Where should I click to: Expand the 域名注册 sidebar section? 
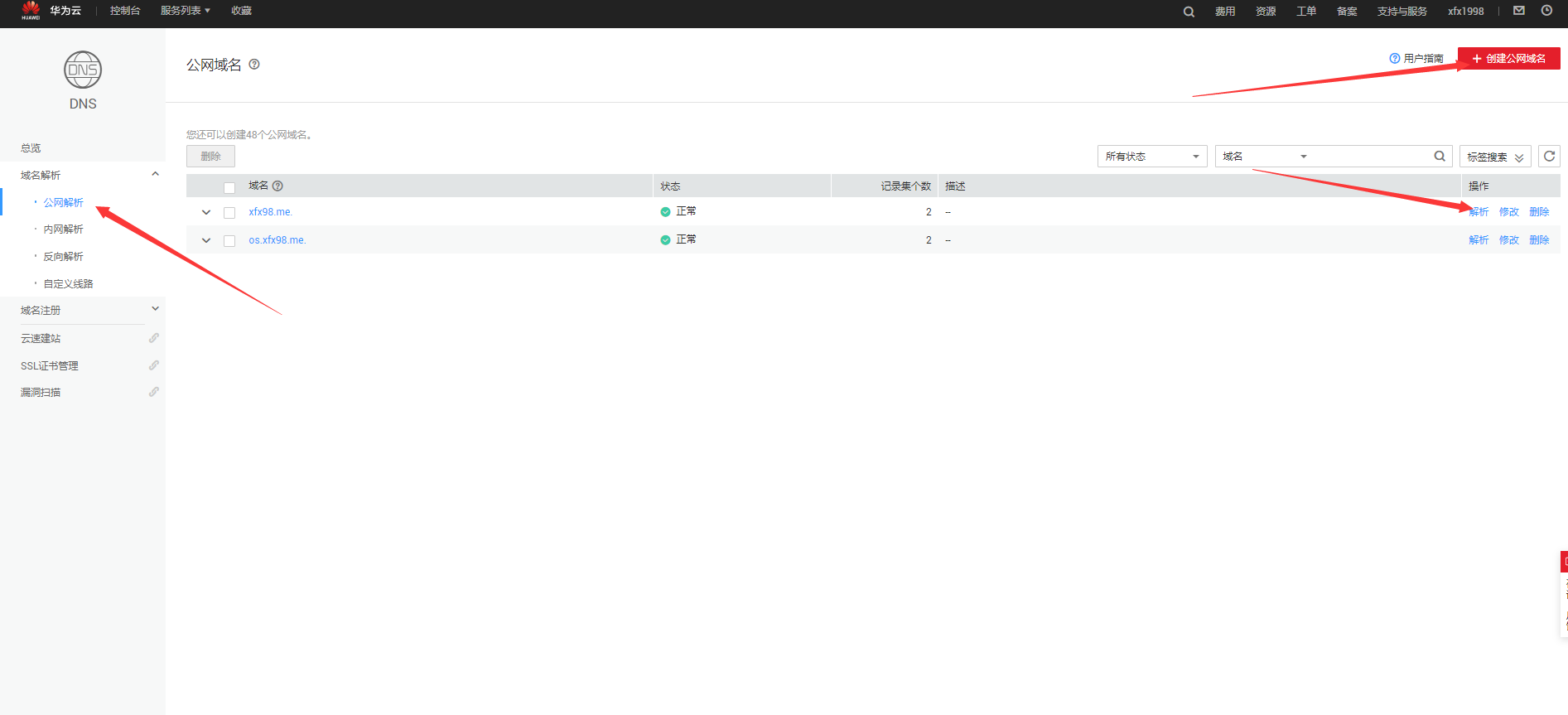point(155,309)
